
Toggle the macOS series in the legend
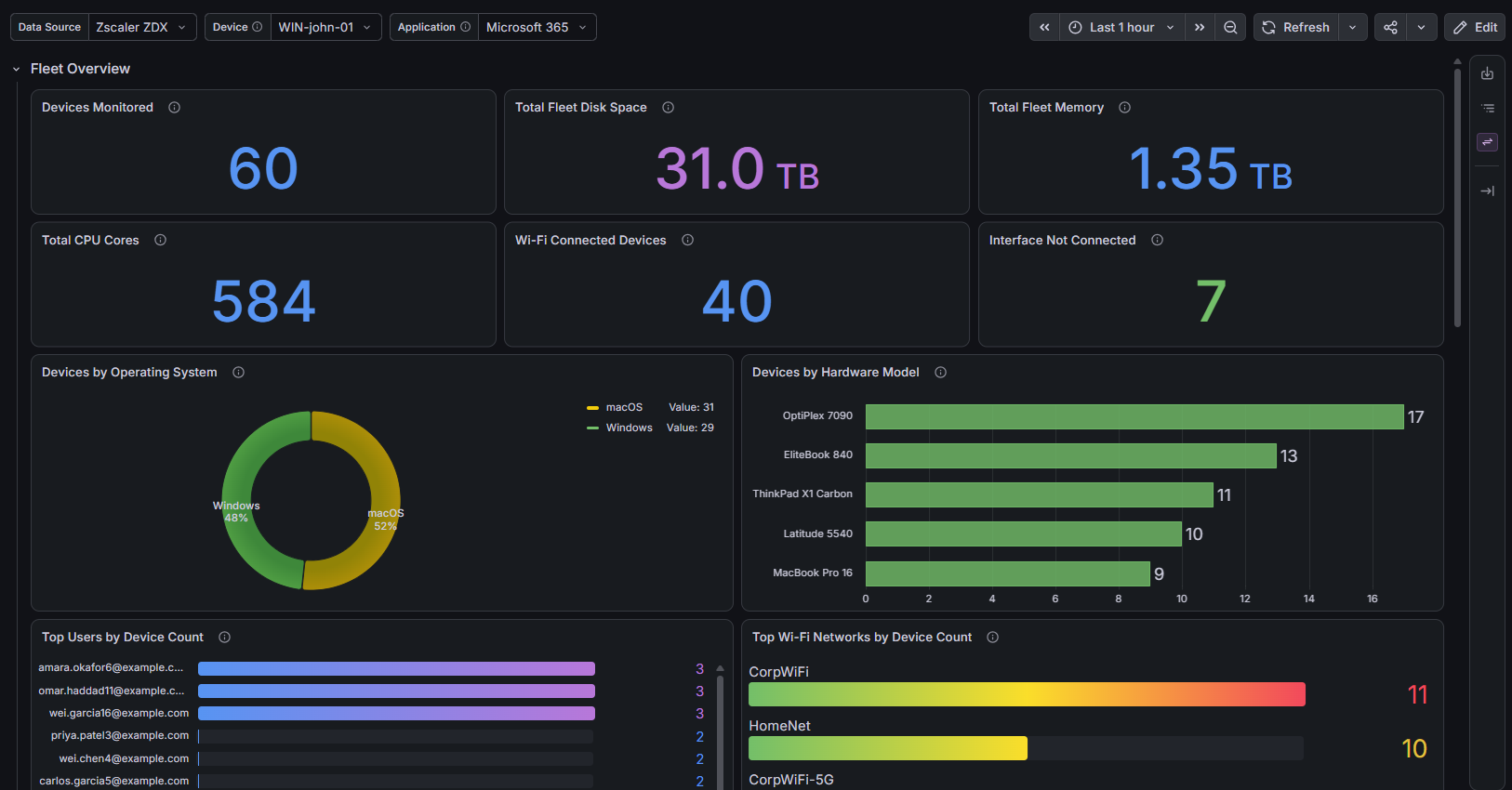[x=624, y=407]
